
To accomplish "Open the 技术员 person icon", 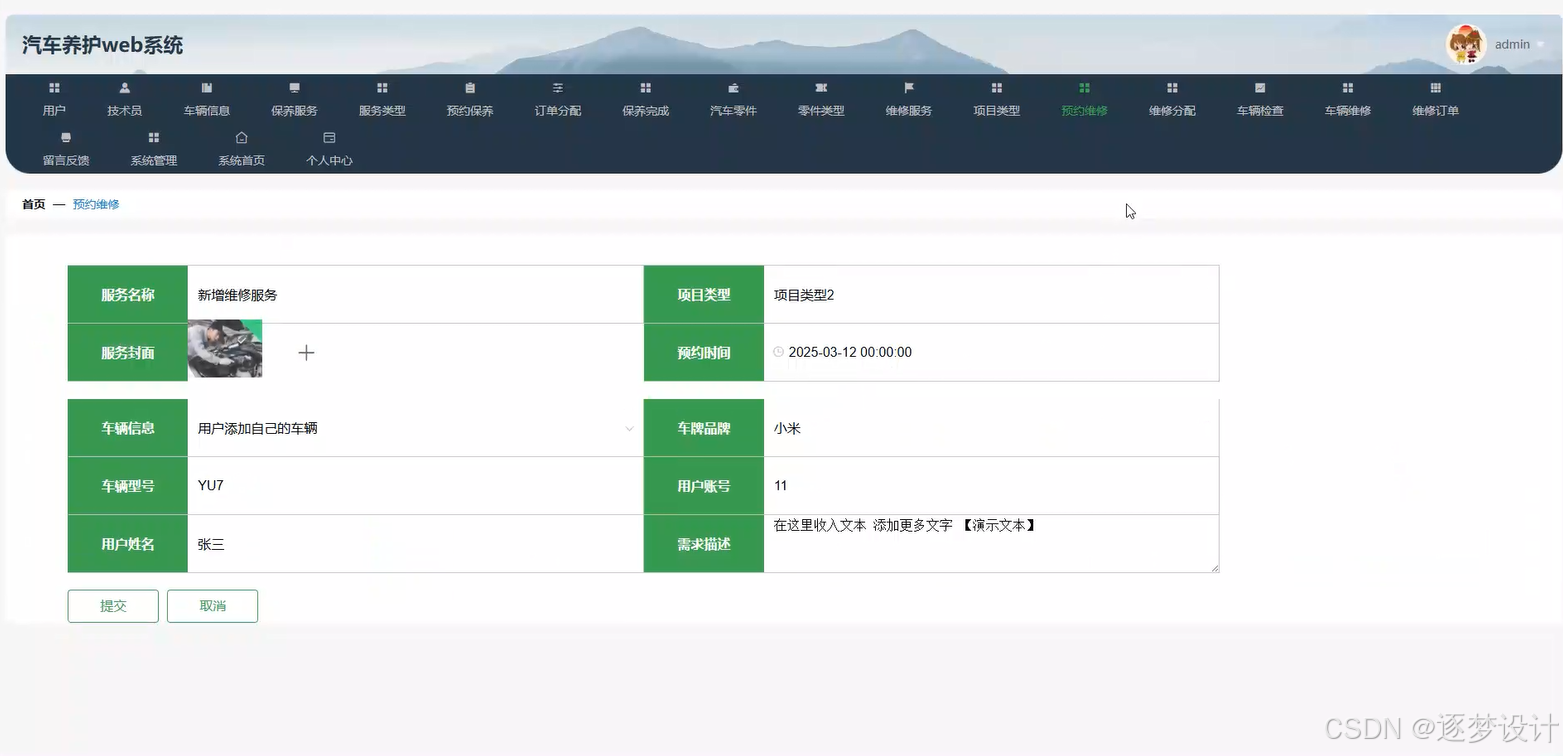I will (125, 88).
